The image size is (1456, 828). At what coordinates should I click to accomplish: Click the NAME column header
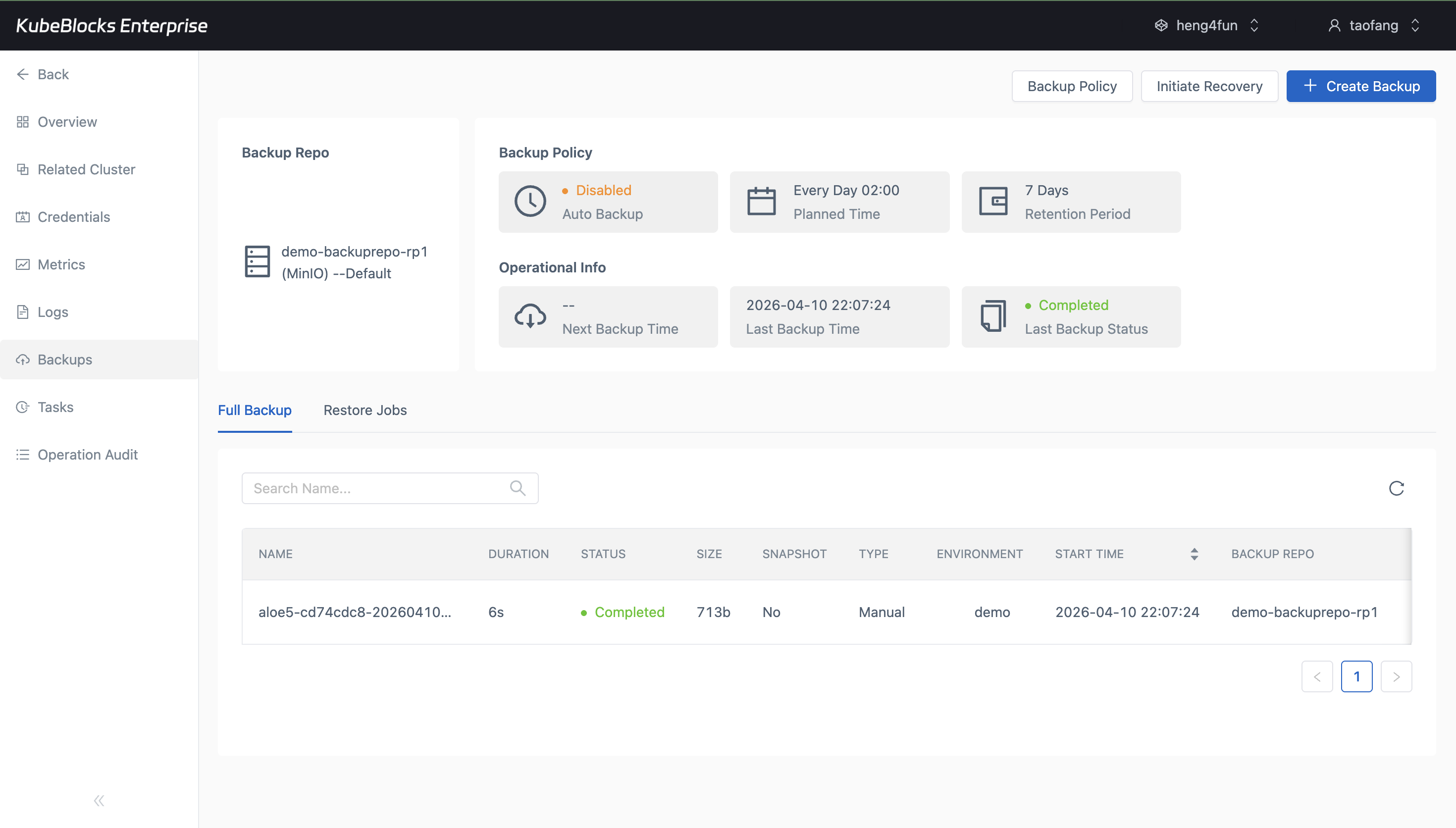[275, 554]
